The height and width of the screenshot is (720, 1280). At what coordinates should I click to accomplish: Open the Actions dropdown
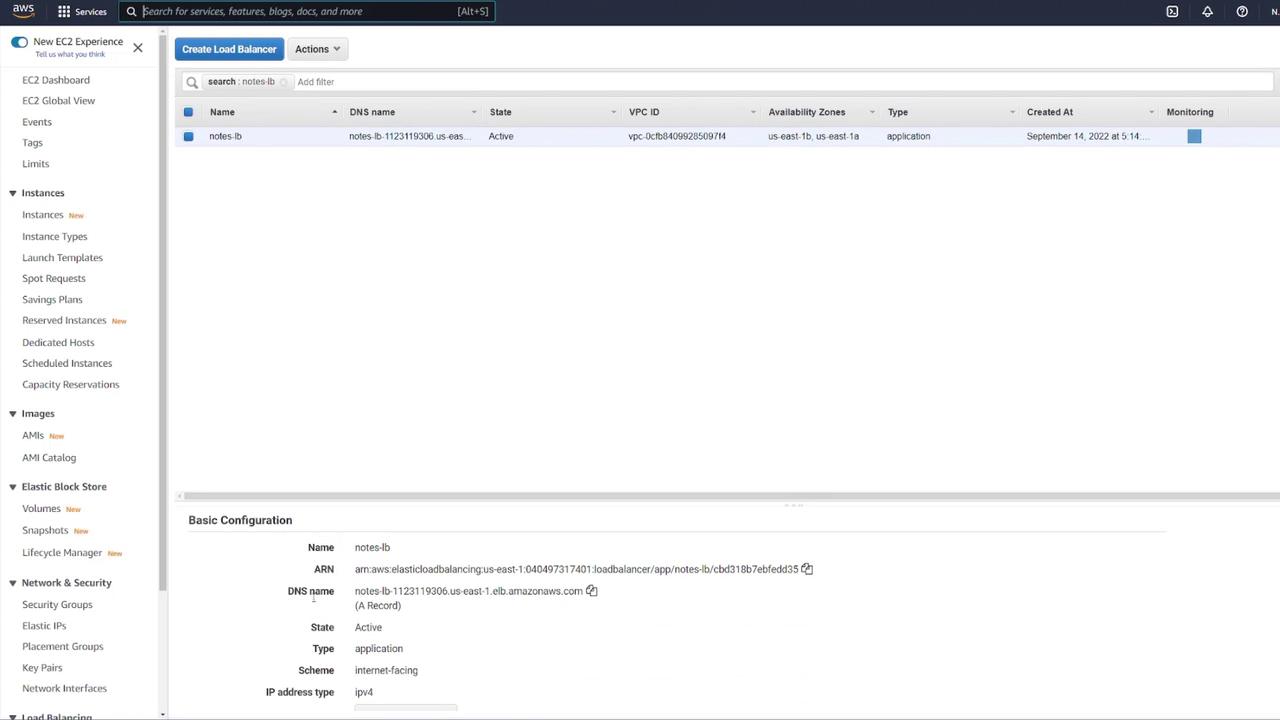[x=317, y=49]
